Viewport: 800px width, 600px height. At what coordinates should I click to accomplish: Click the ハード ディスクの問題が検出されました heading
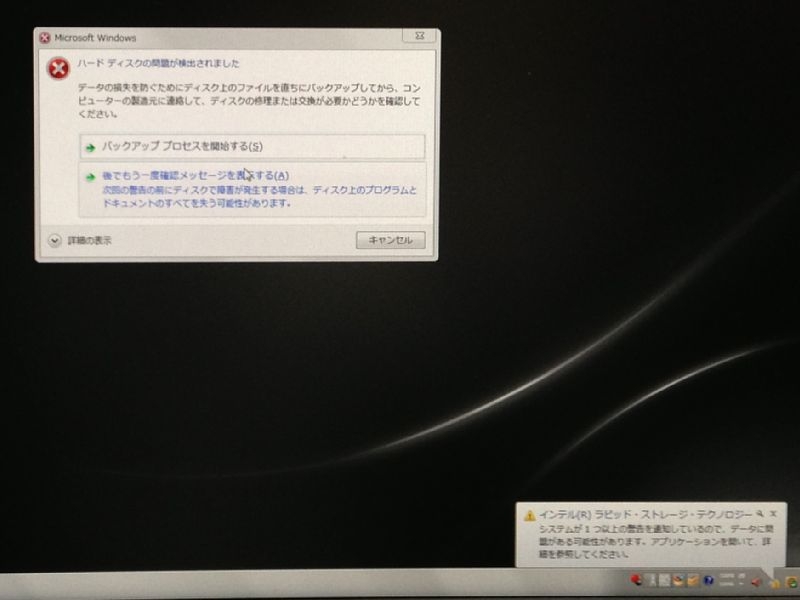coord(158,64)
